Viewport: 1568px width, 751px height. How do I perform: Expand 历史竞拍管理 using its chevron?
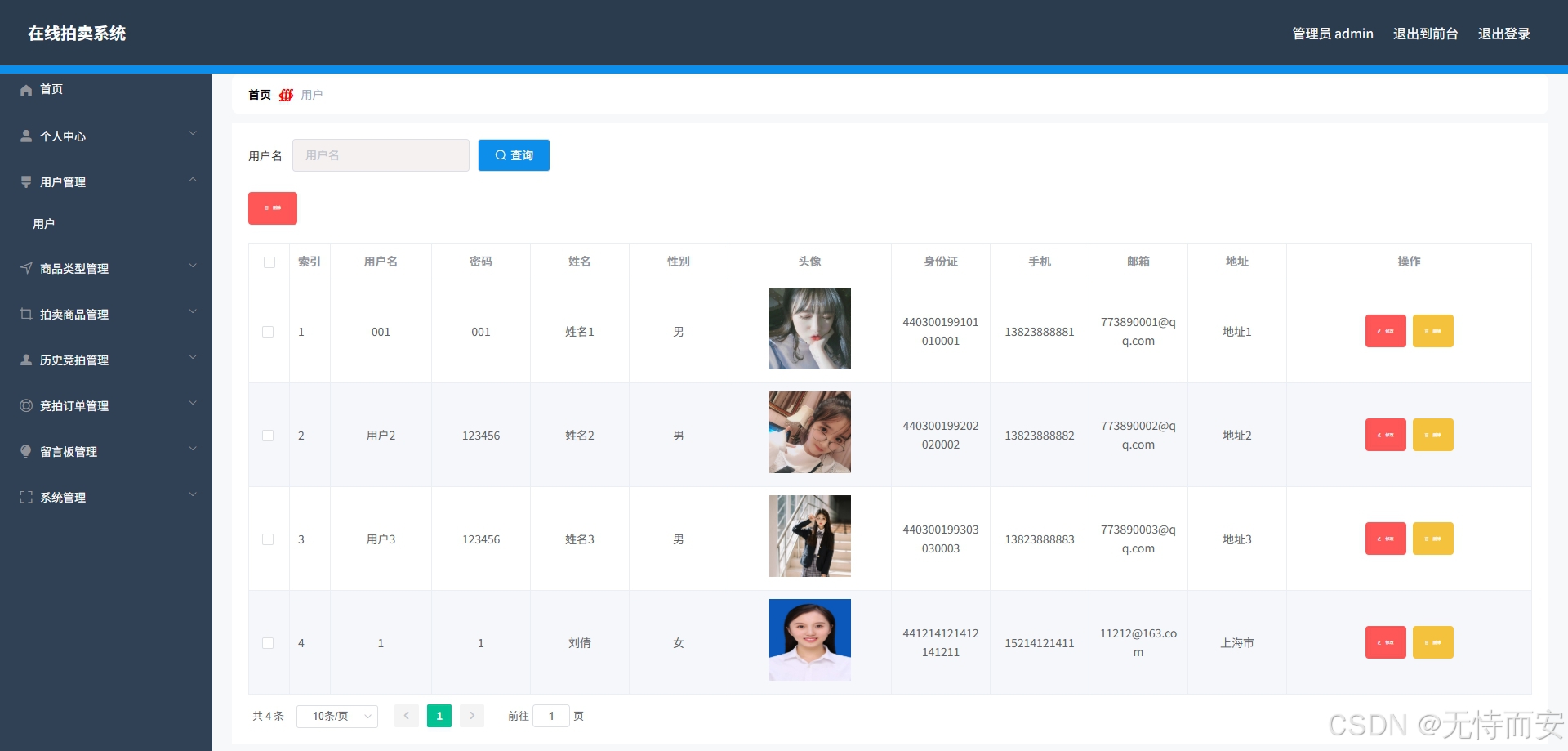point(193,357)
